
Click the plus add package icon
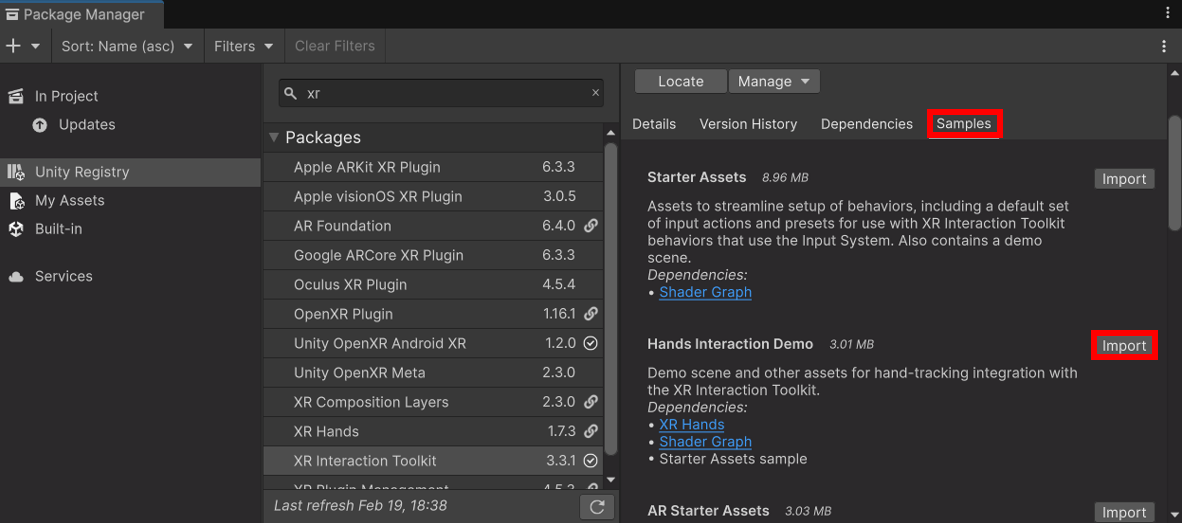(x=13, y=46)
